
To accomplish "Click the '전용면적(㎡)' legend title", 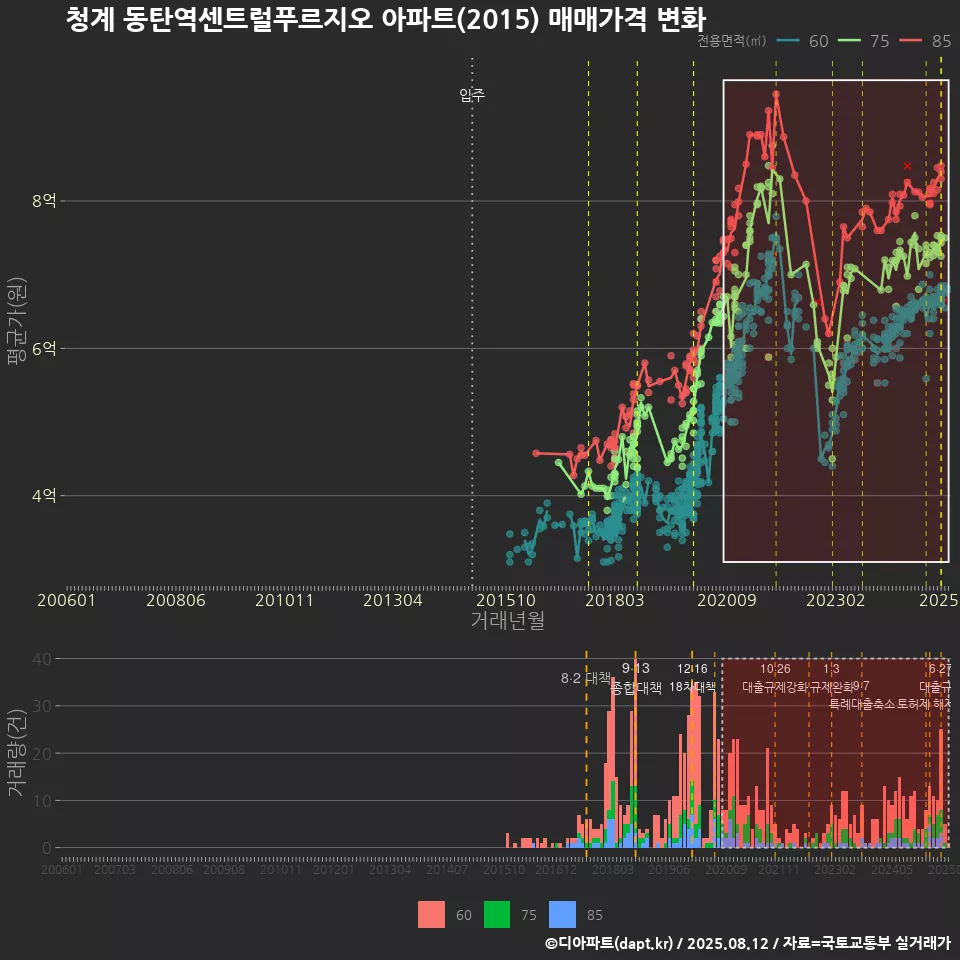I will coord(732,41).
